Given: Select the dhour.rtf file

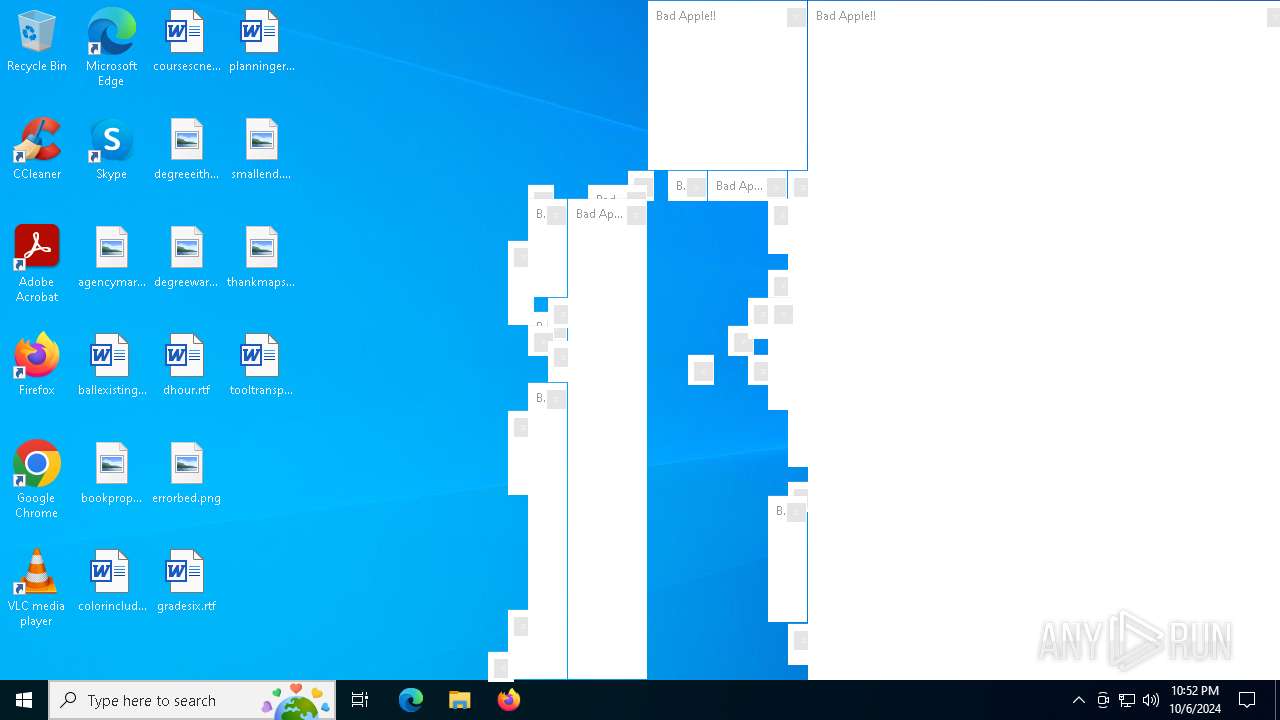Looking at the screenshot, I should [186, 366].
